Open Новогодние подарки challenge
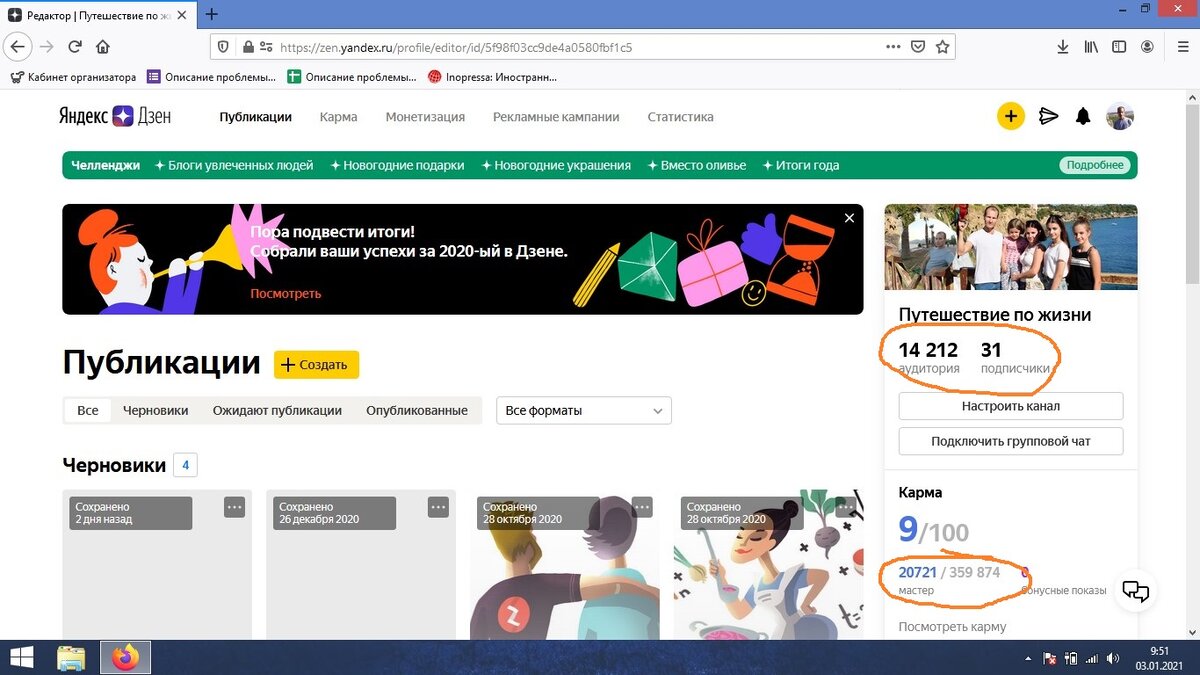This screenshot has height=675, width=1200. click(x=397, y=165)
